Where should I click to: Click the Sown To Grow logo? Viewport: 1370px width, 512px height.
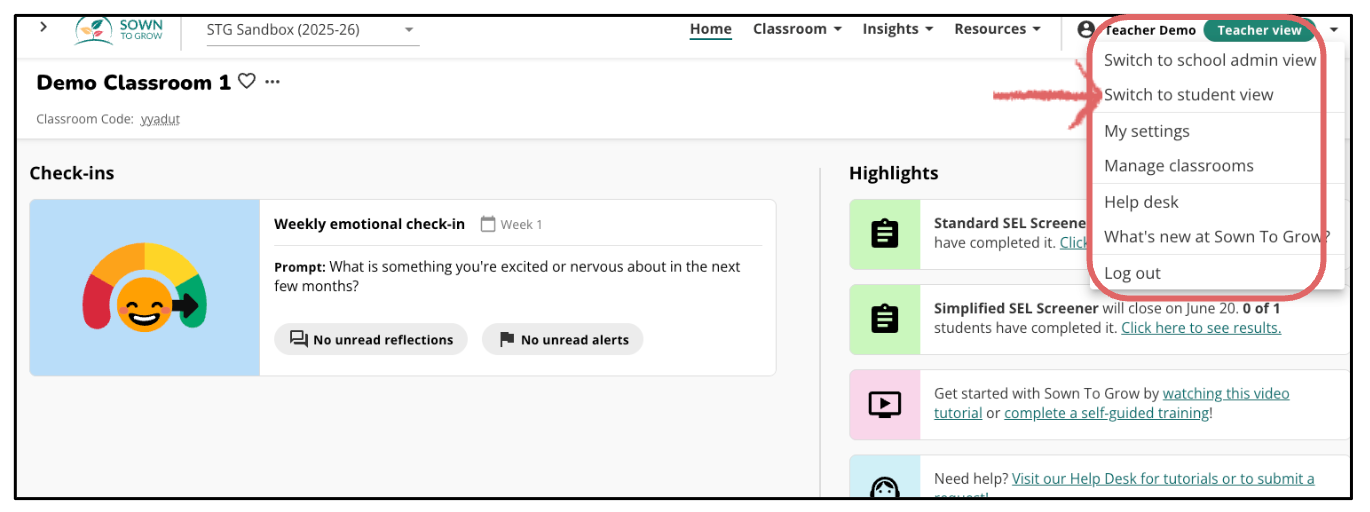[119, 29]
